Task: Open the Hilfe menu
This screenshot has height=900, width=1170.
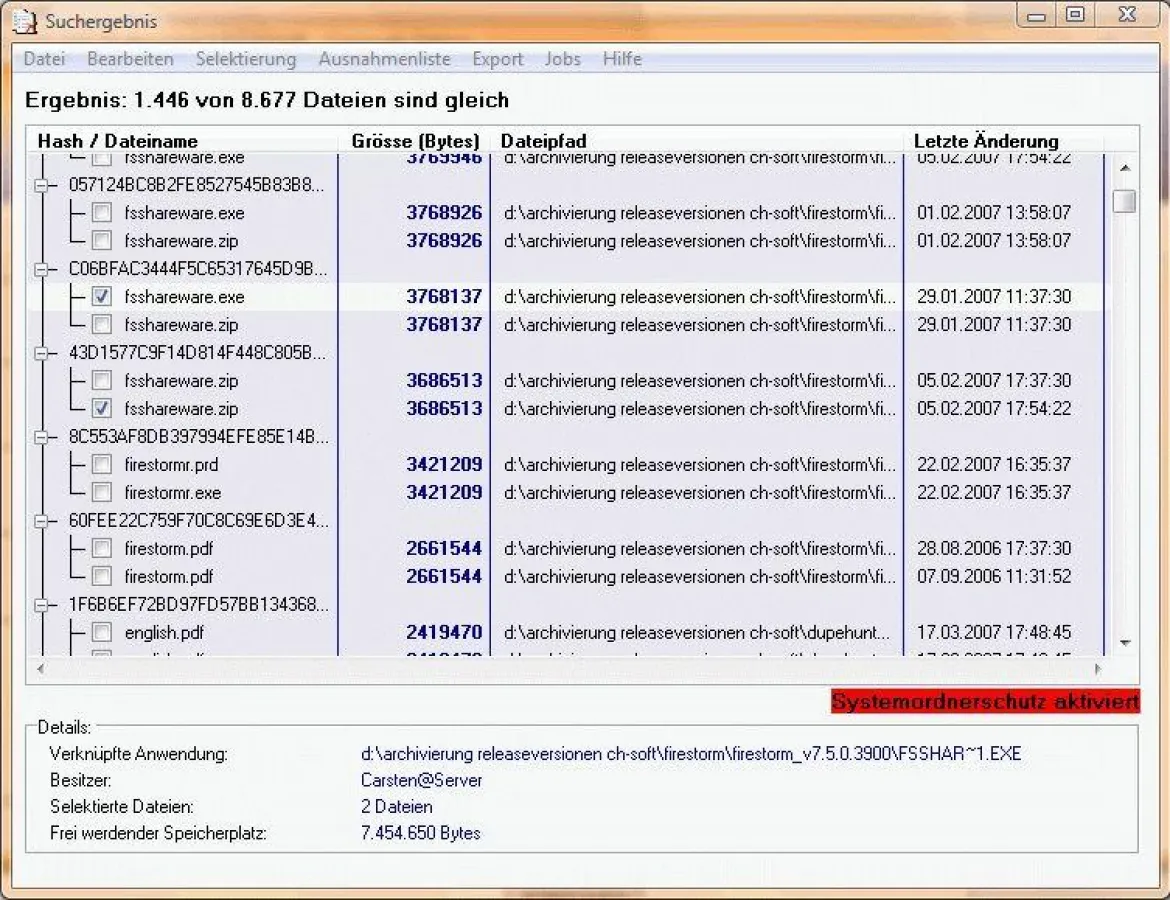Action: tap(622, 59)
